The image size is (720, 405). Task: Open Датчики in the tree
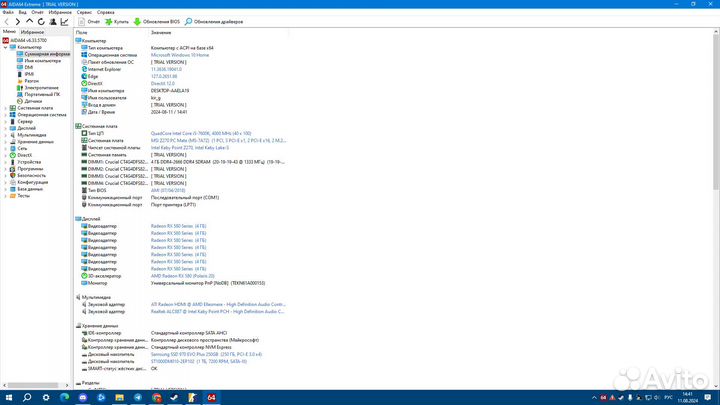coord(29,101)
